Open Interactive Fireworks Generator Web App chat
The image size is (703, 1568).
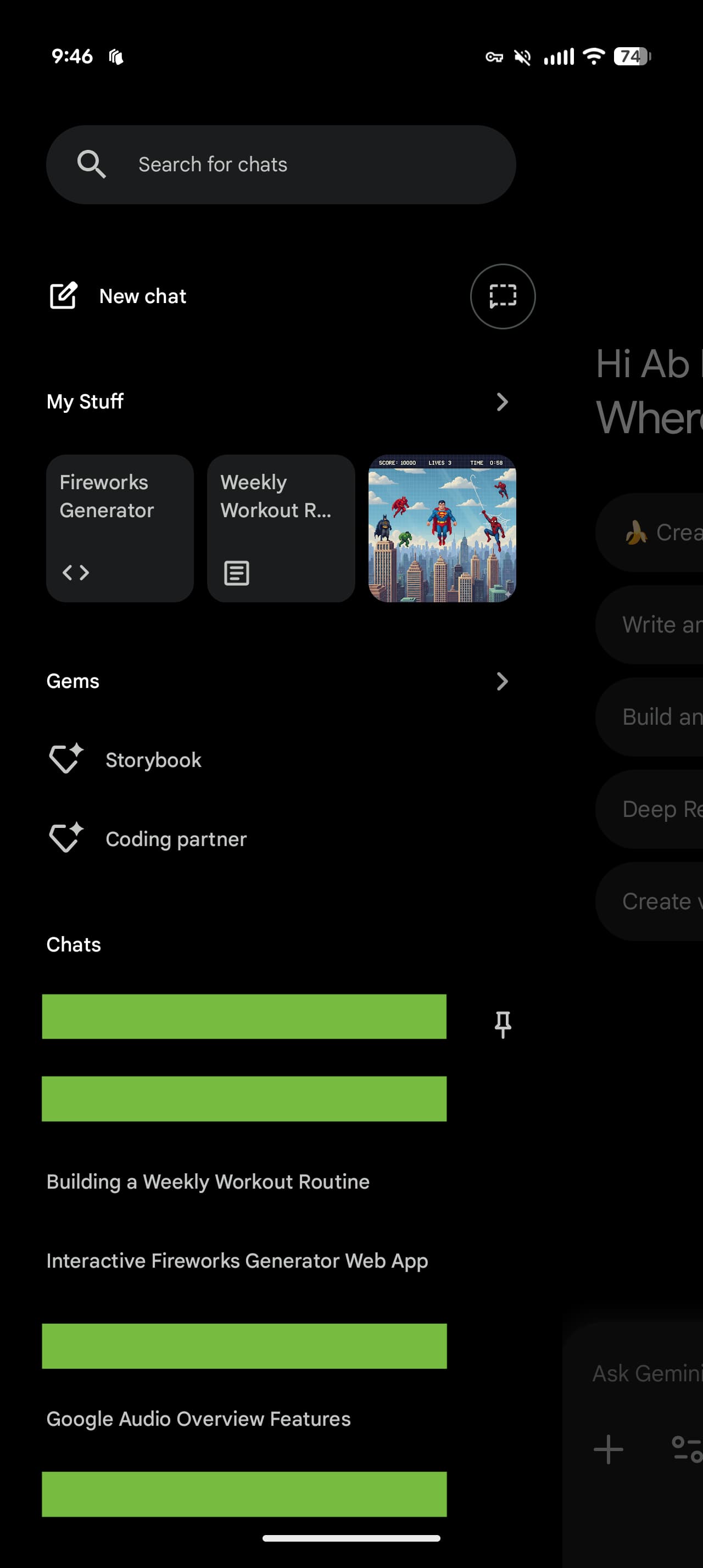[x=237, y=1261]
